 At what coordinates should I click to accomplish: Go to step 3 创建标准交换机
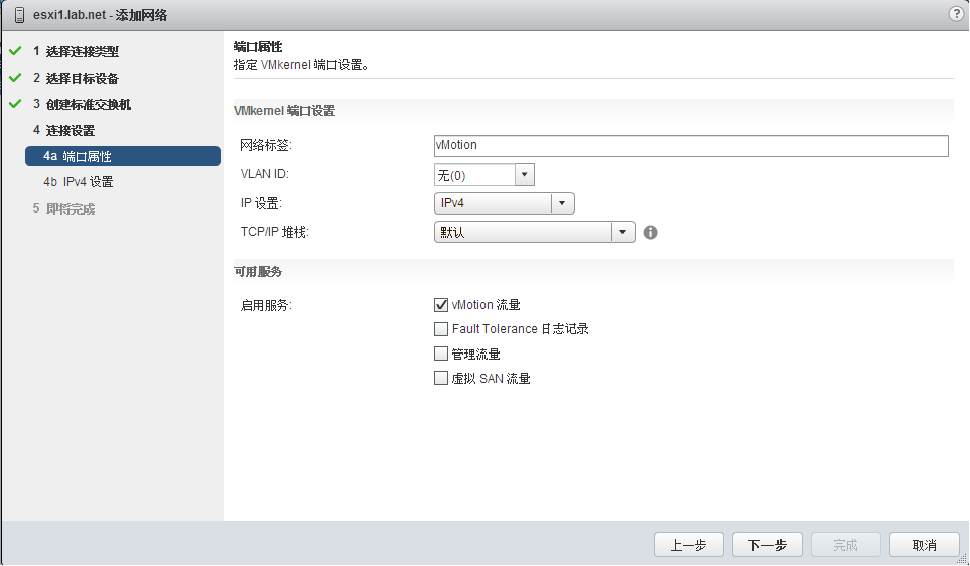pos(82,104)
